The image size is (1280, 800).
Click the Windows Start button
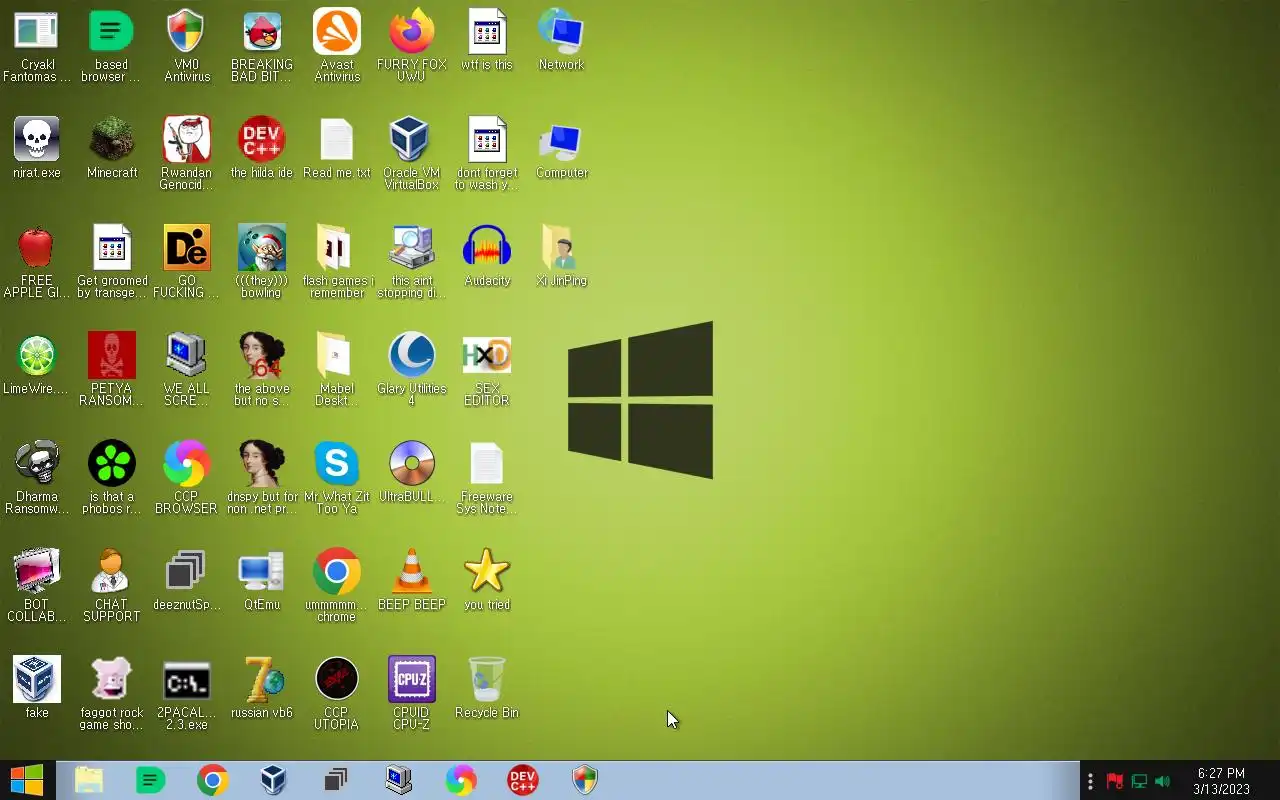(x=27, y=780)
